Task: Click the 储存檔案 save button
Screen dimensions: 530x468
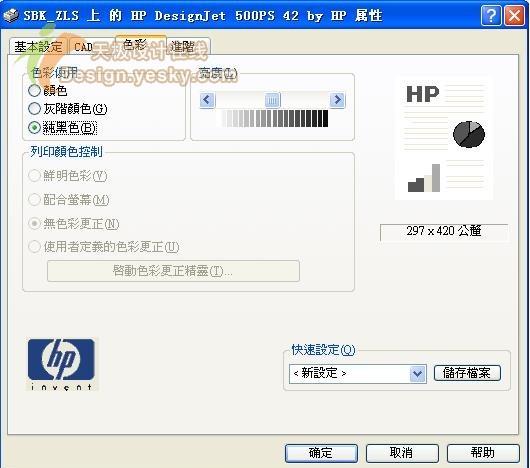Action: [x=467, y=373]
